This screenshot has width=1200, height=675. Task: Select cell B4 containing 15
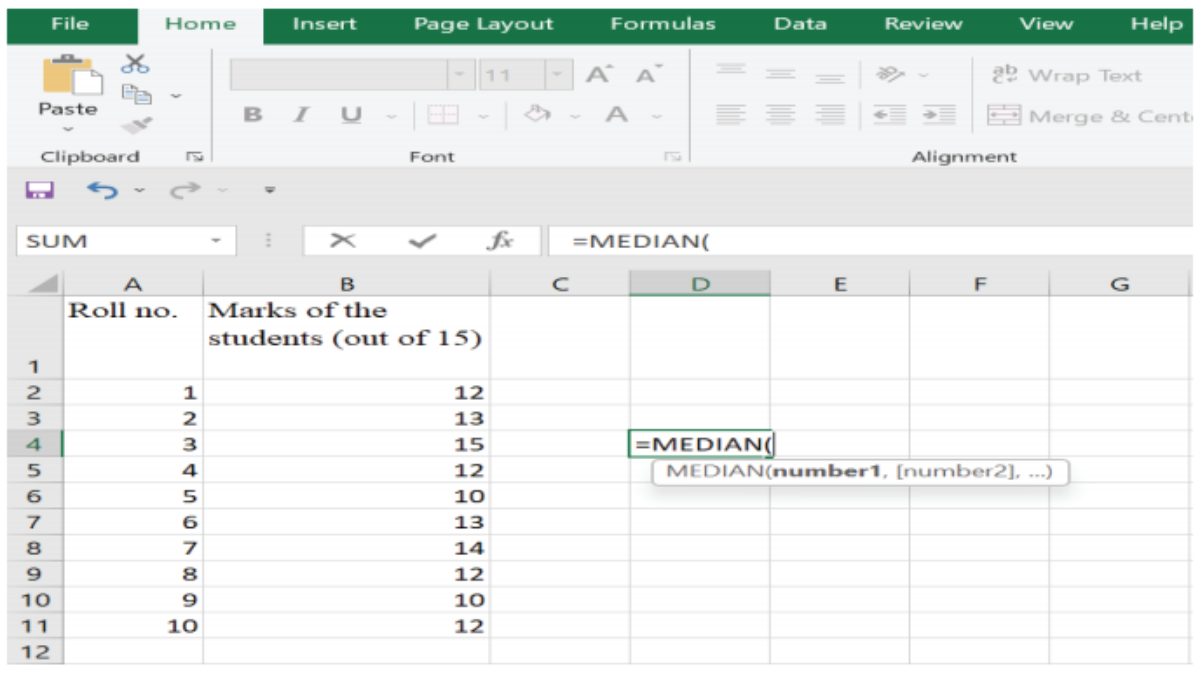tap(346, 444)
